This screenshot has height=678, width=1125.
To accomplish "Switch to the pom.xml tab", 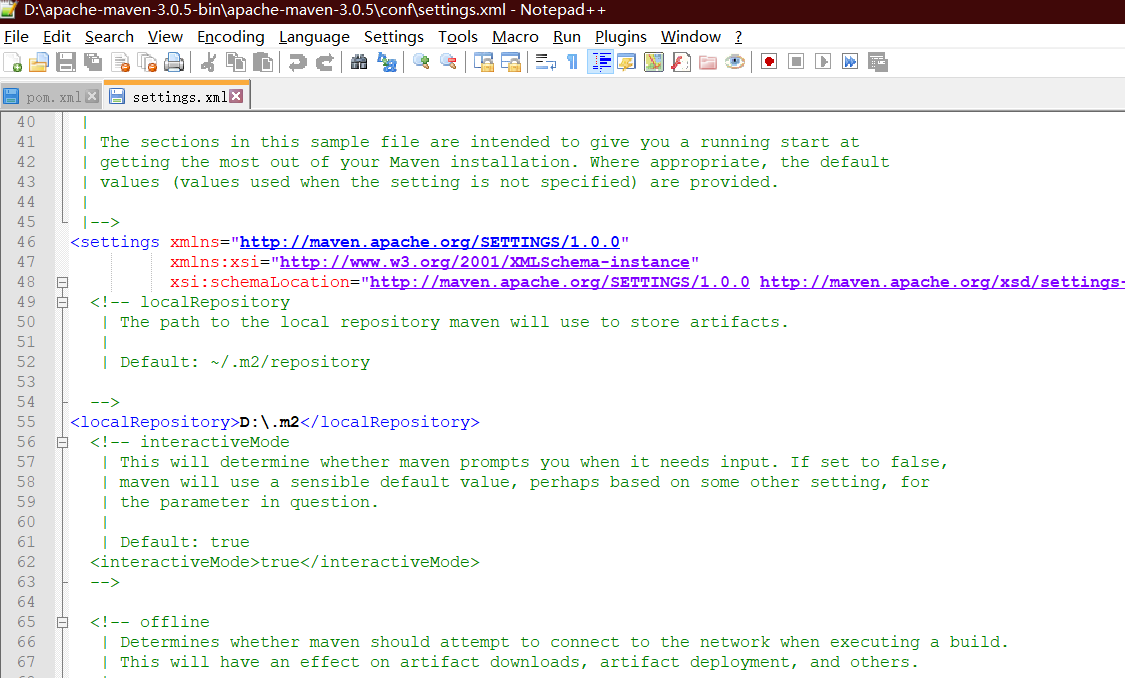I will [x=52, y=97].
